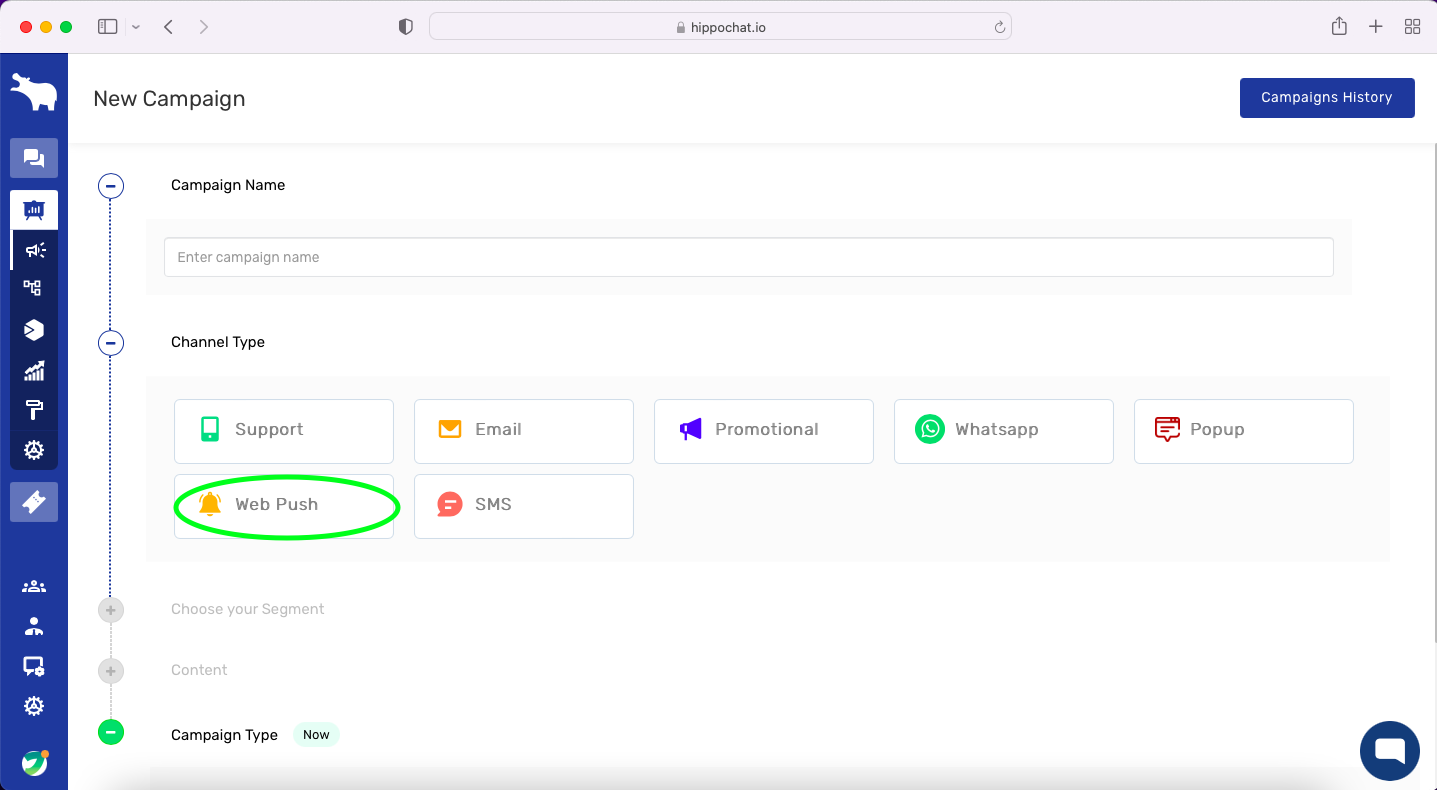Open the live chat bubble widget
The height and width of the screenshot is (790, 1437).
coord(1389,751)
